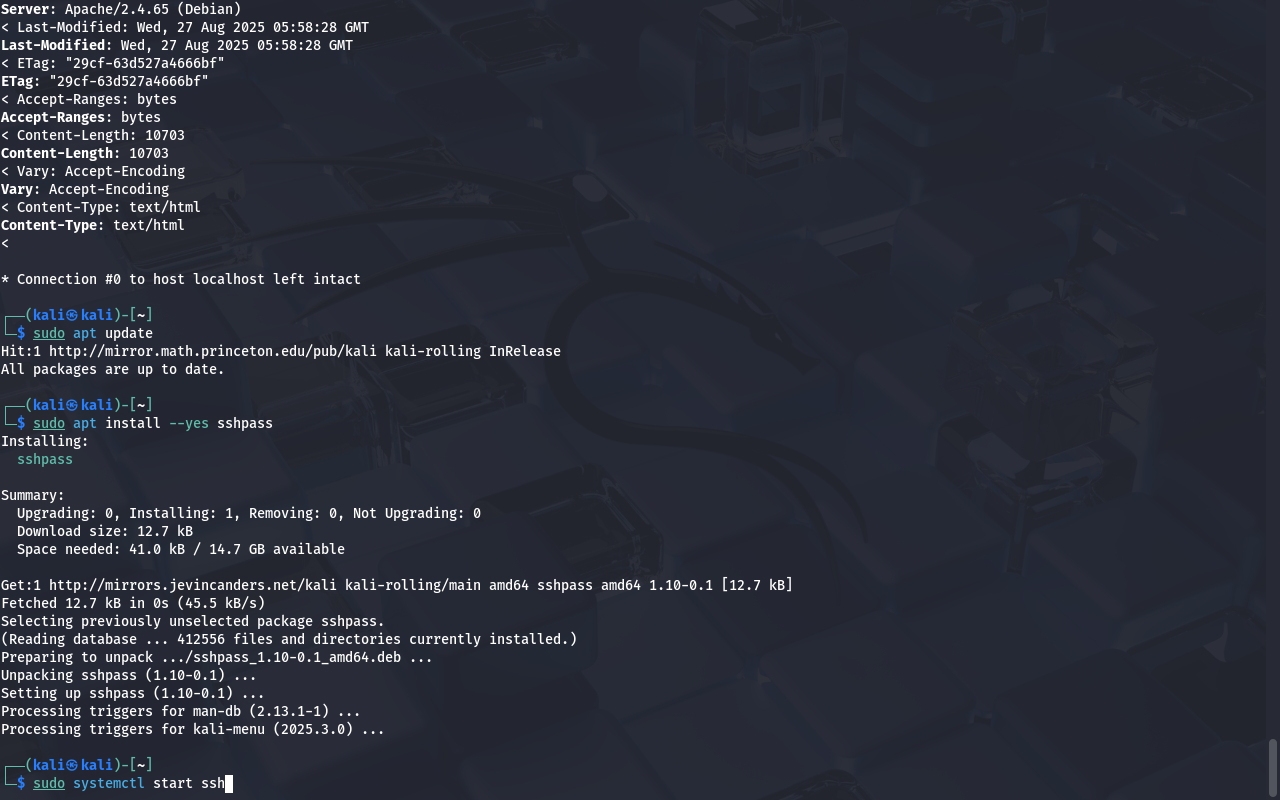Click 'sudo' in the systemctl command line
1280x800 pixels.
point(49,783)
